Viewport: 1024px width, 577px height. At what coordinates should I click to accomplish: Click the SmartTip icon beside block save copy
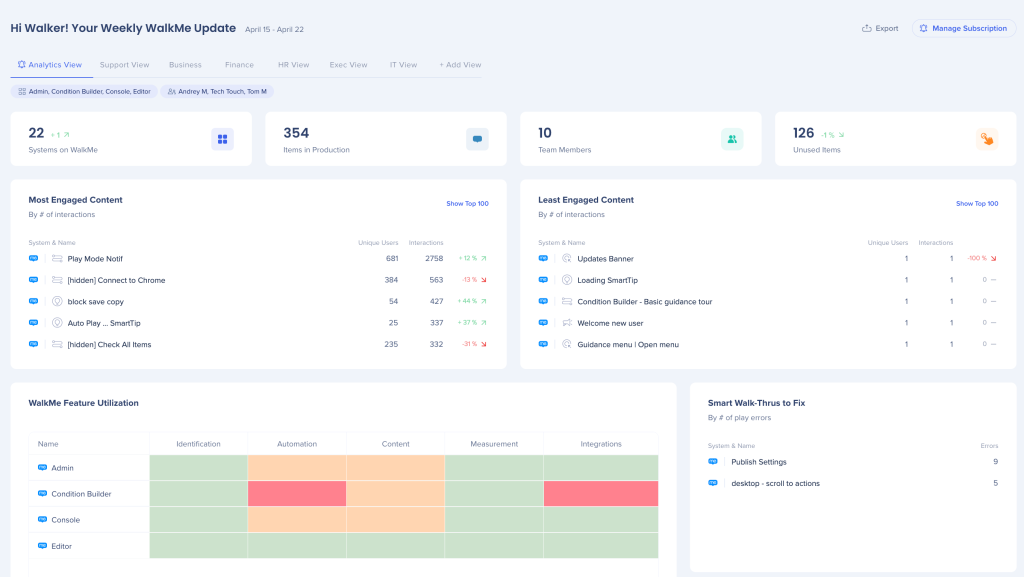point(57,301)
